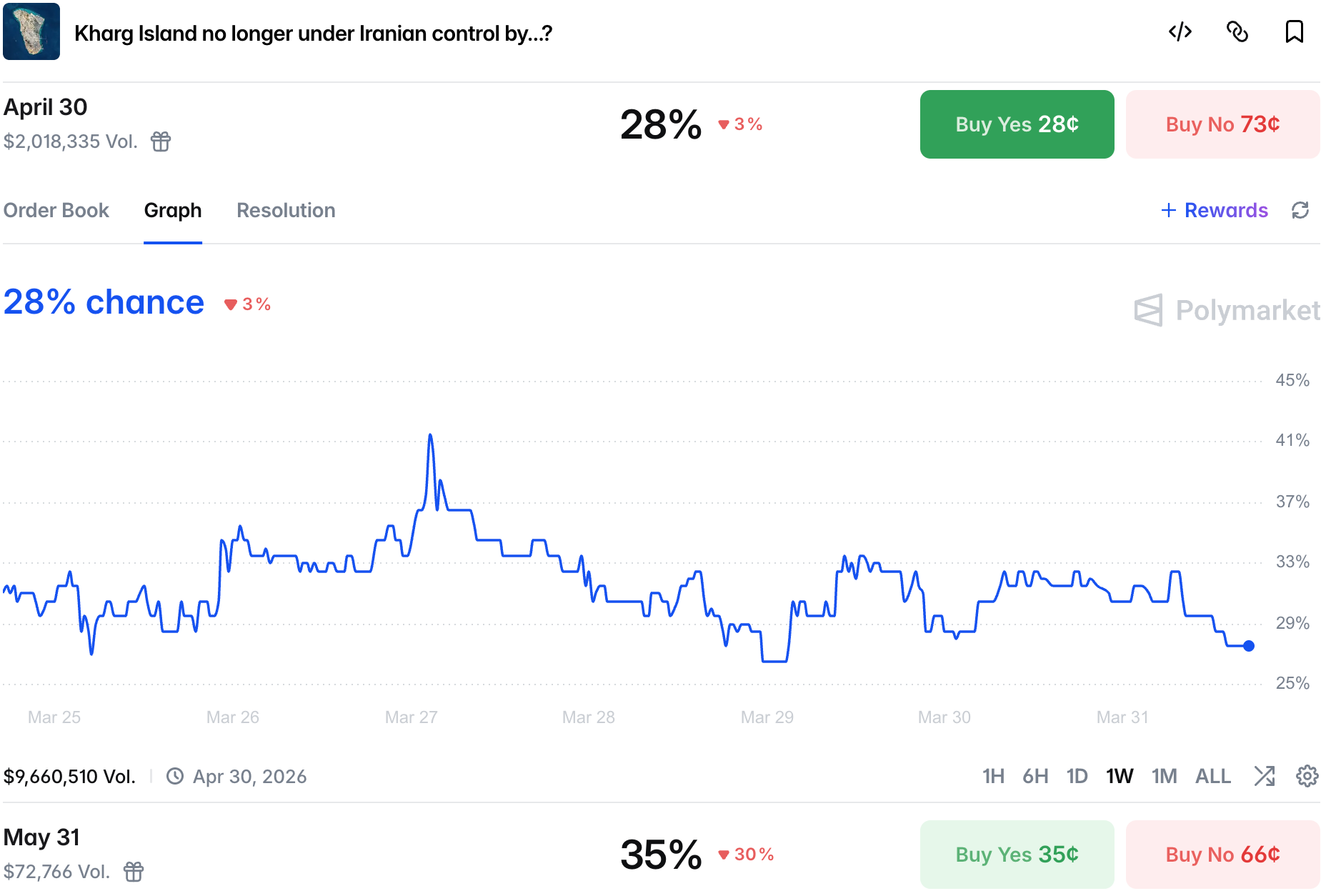Switch to the Order Book tab
This screenshot has width=1326, height=896.
click(56, 210)
